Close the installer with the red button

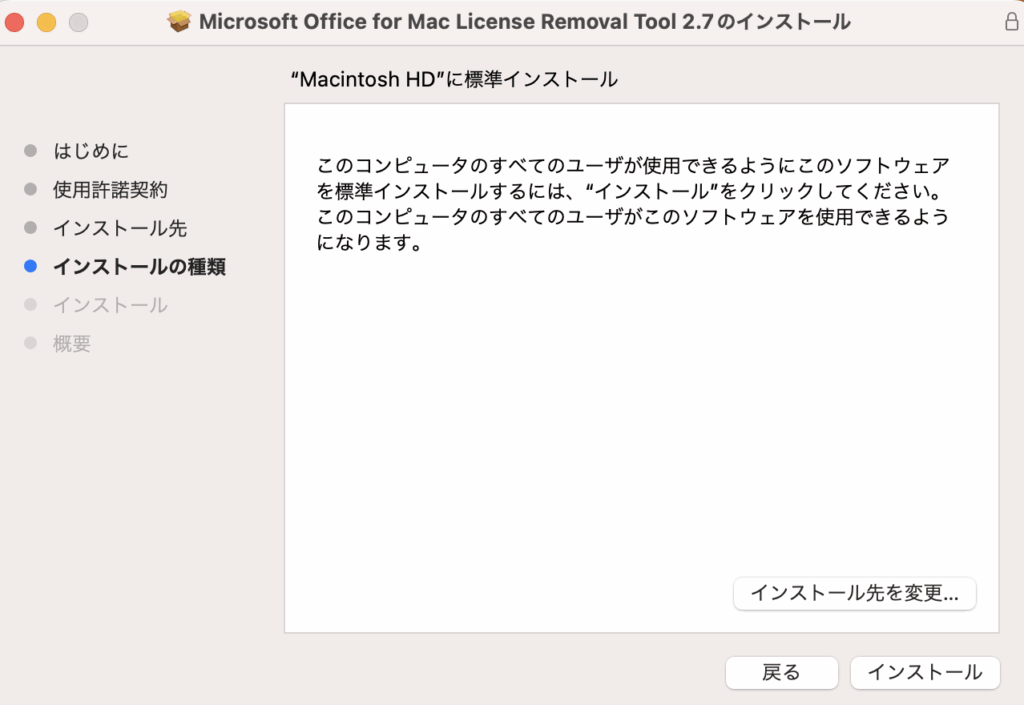point(14,21)
